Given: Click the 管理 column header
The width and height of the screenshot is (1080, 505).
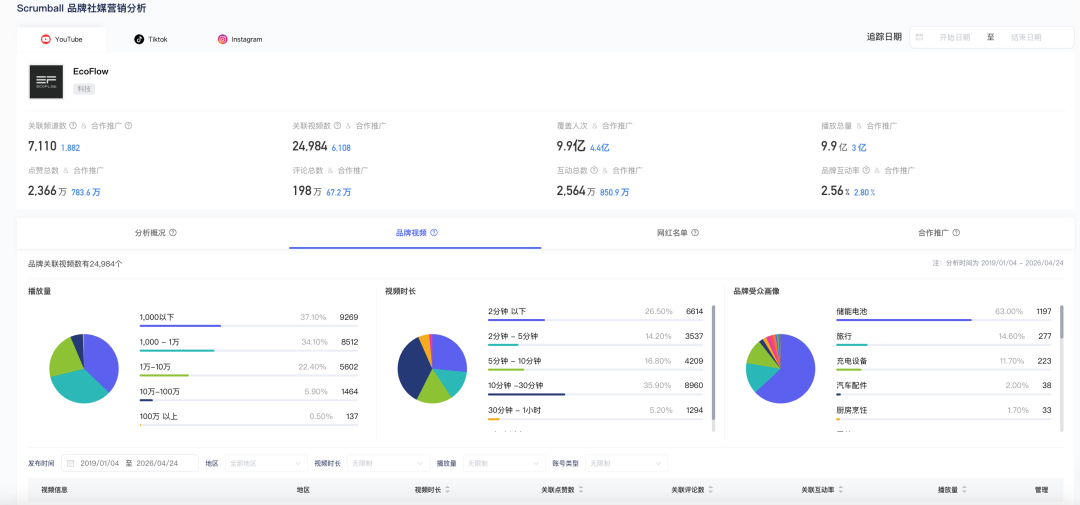Looking at the screenshot, I should point(1041,490).
